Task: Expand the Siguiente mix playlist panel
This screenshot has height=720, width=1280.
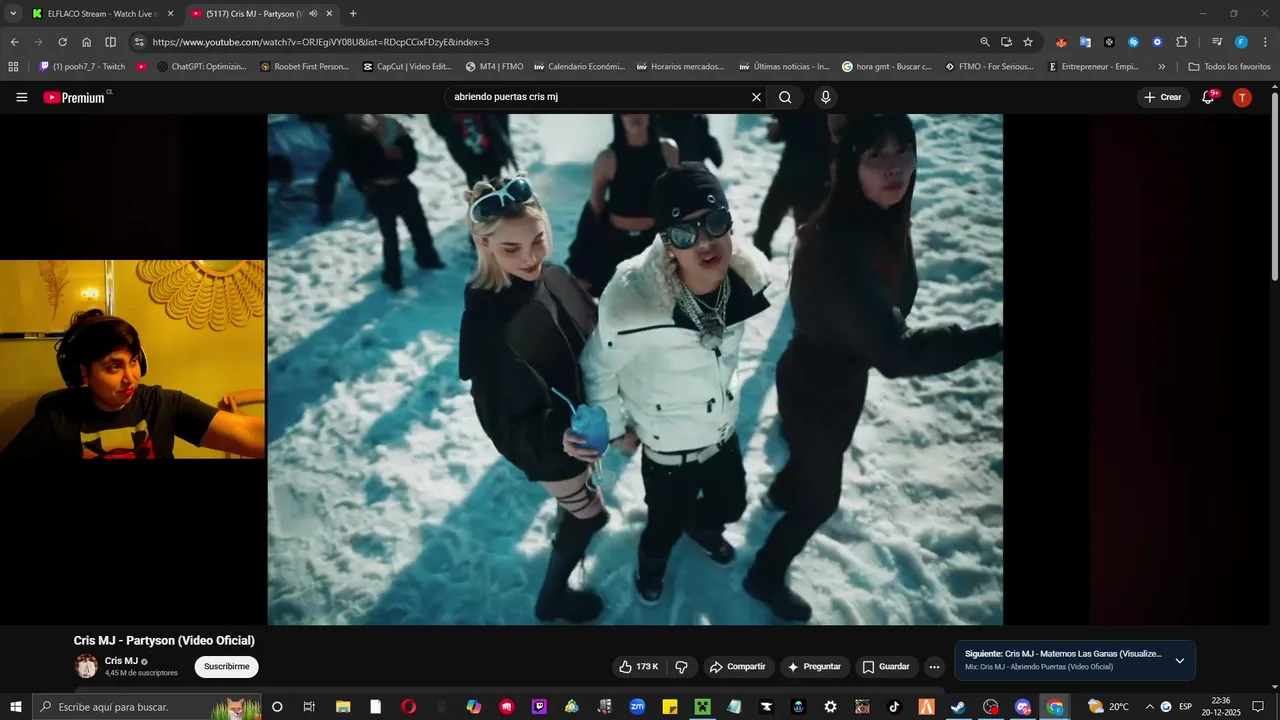Action: click(1179, 660)
